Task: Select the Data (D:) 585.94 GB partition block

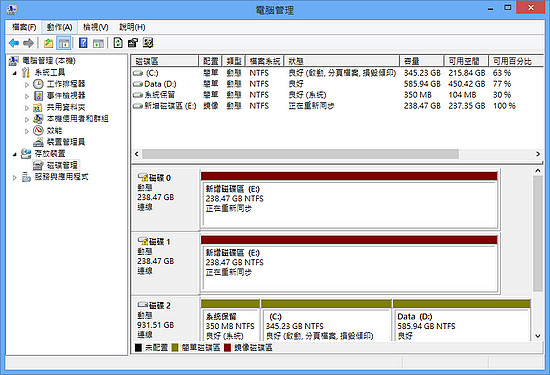Action: (462, 320)
